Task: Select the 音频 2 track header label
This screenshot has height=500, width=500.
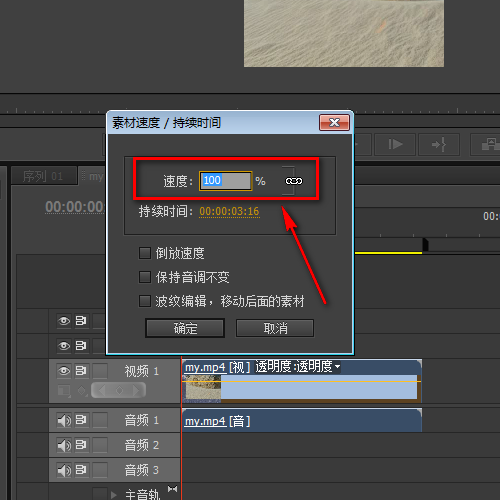Action: click(142, 445)
